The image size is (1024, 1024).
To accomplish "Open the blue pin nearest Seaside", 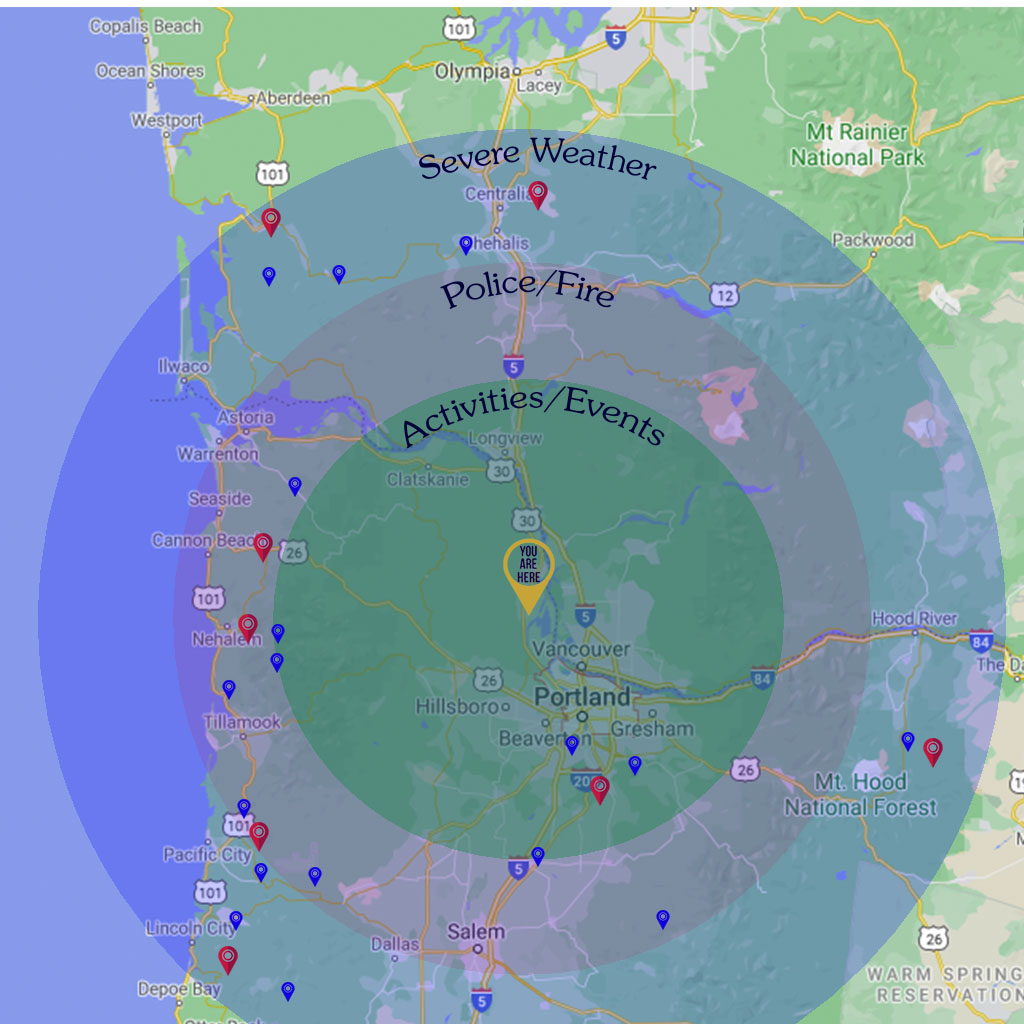I will [x=295, y=486].
